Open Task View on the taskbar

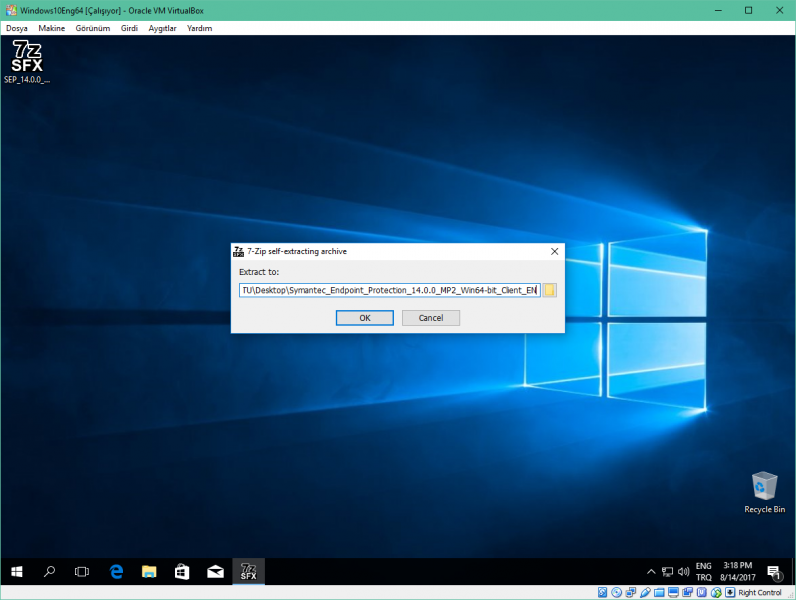pos(82,572)
